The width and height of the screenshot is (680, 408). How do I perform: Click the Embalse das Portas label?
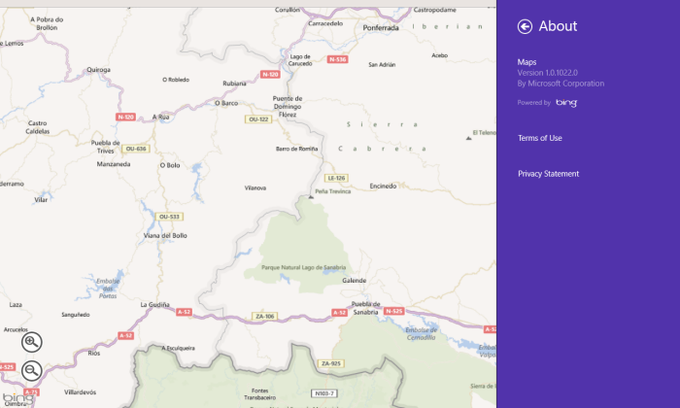(x=108, y=288)
